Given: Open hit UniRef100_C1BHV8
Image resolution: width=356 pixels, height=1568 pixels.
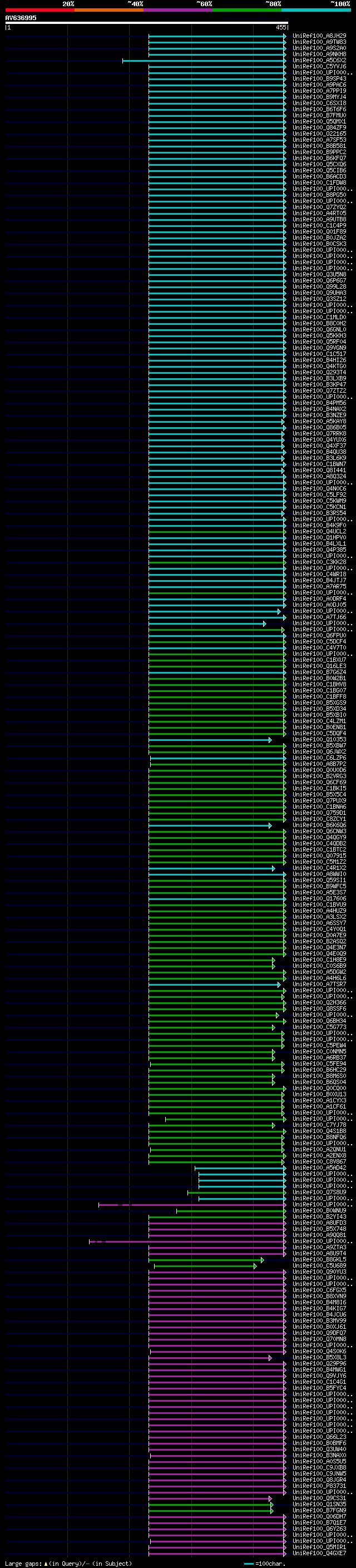Looking at the screenshot, I should tap(319, 684).
